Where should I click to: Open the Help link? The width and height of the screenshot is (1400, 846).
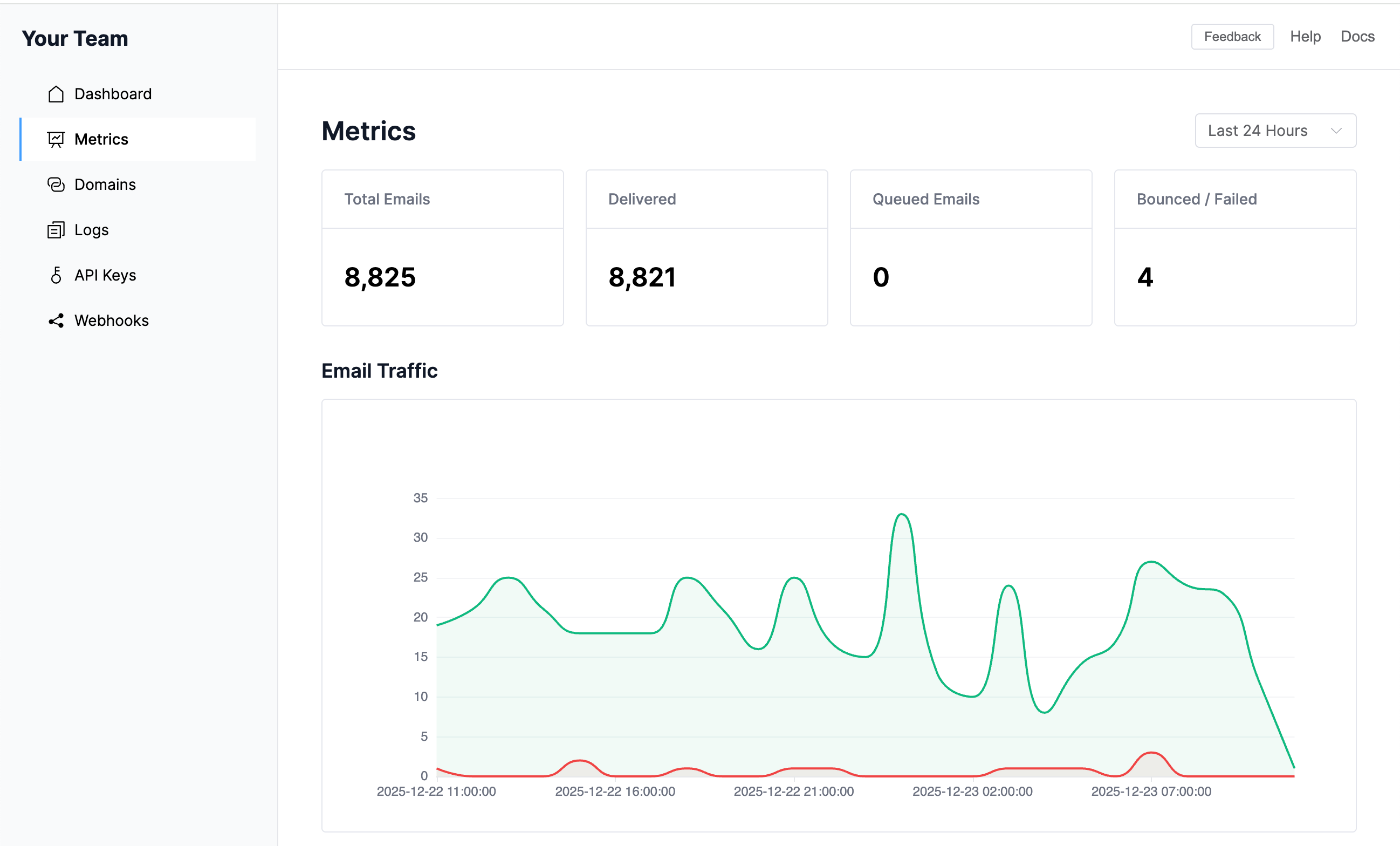[x=1305, y=36]
